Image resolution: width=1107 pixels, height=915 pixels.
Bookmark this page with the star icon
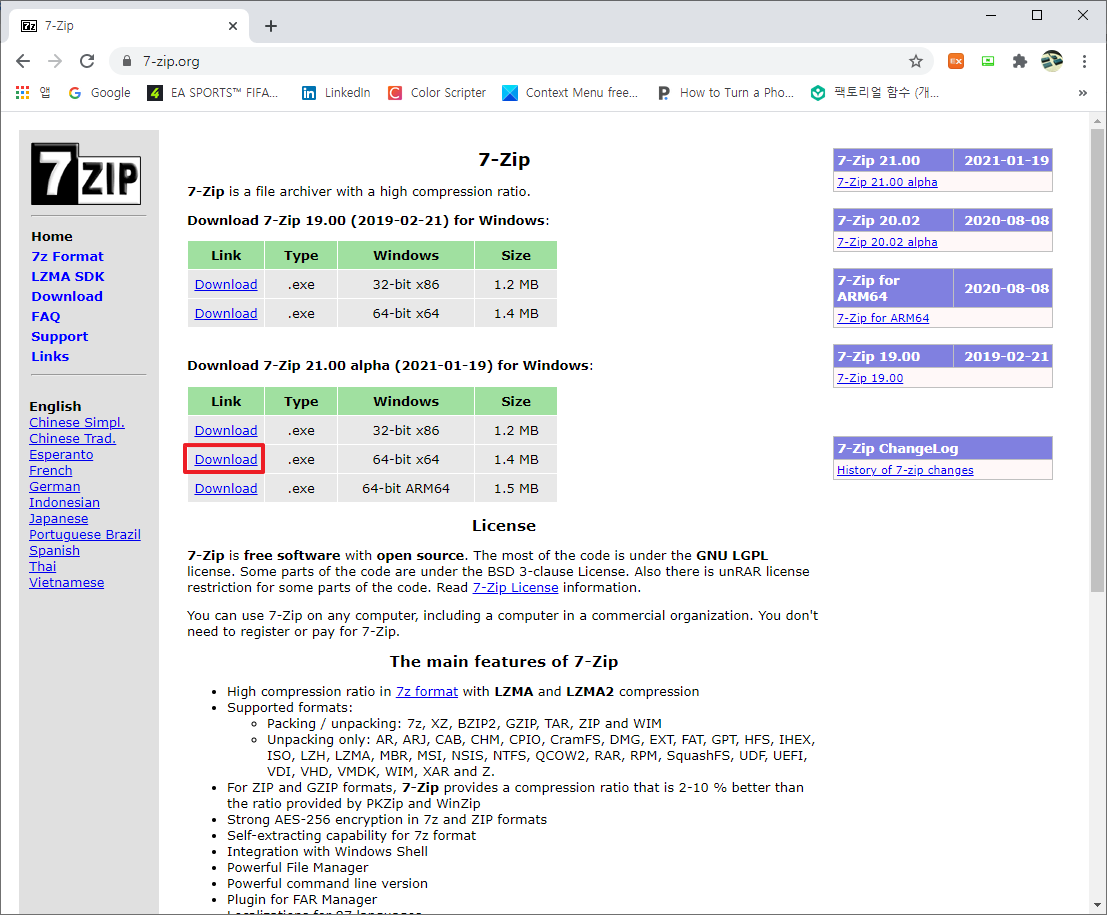click(x=916, y=61)
